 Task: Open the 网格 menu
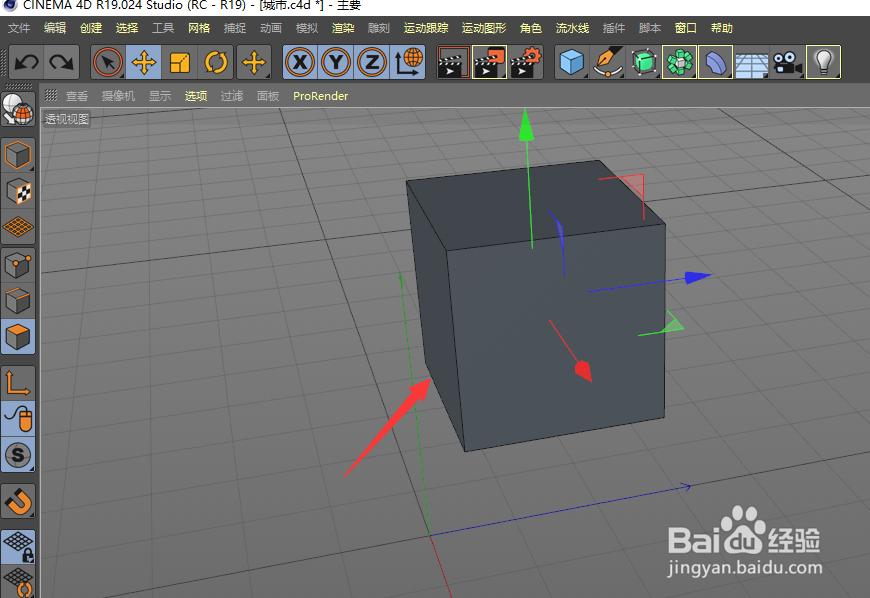(199, 28)
